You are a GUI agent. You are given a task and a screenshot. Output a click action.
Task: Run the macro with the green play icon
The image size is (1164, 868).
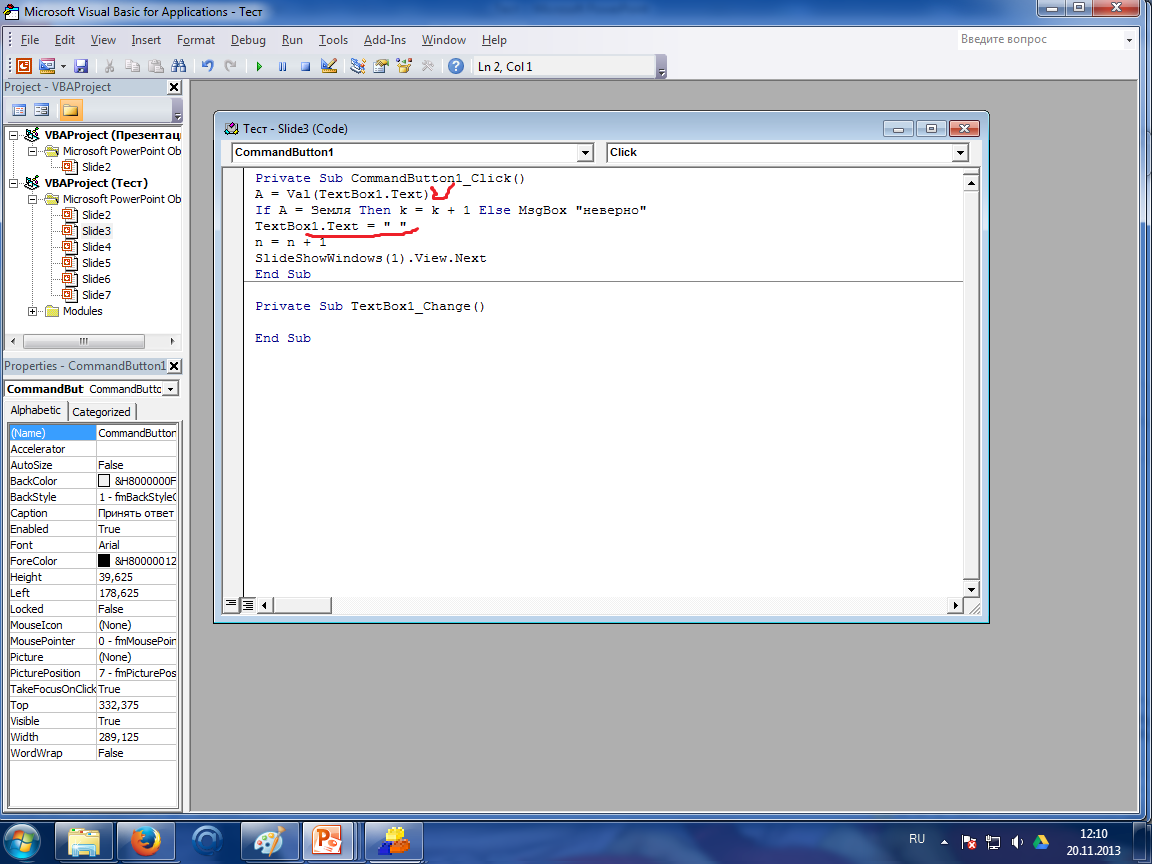pos(259,66)
